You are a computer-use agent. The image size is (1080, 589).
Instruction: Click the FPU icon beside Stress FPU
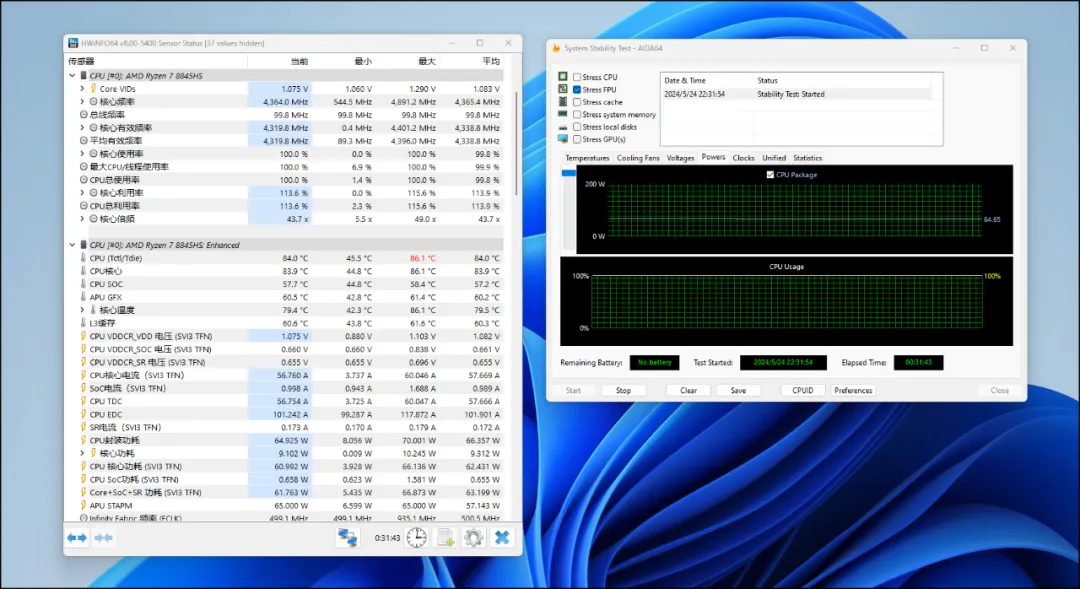[x=563, y=89]
